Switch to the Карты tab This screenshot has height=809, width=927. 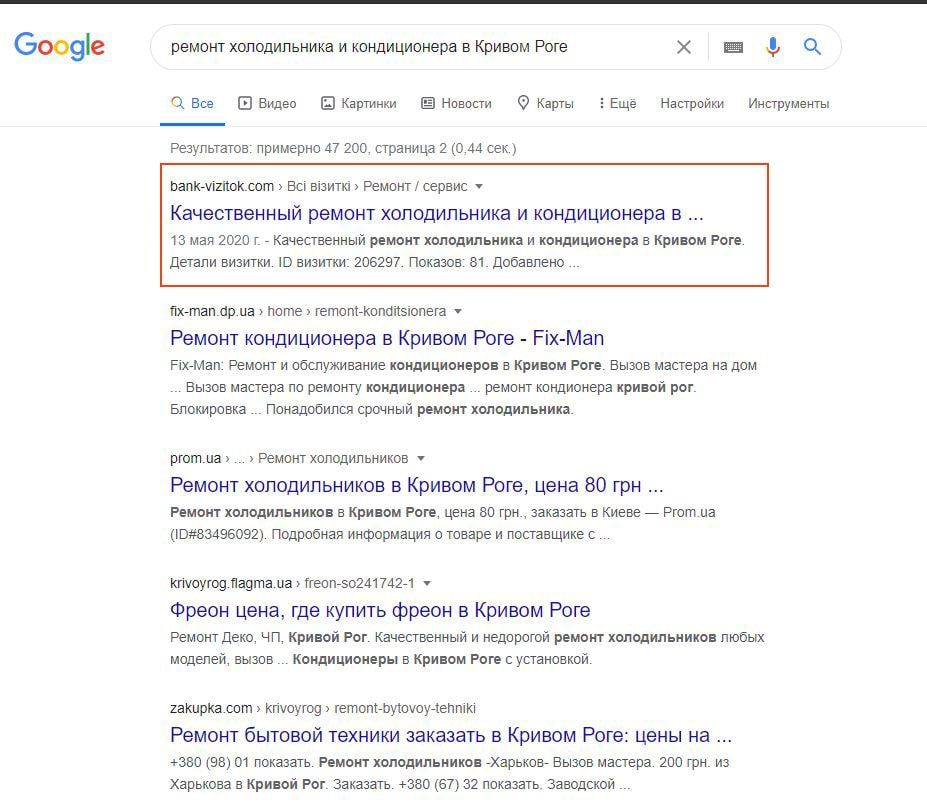coord(545,103)
